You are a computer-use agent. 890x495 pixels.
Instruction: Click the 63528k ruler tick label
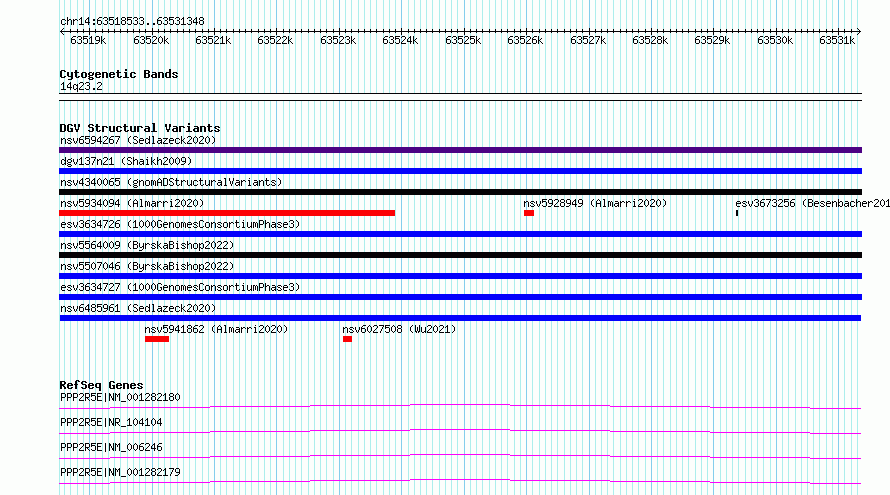point(650,40)
